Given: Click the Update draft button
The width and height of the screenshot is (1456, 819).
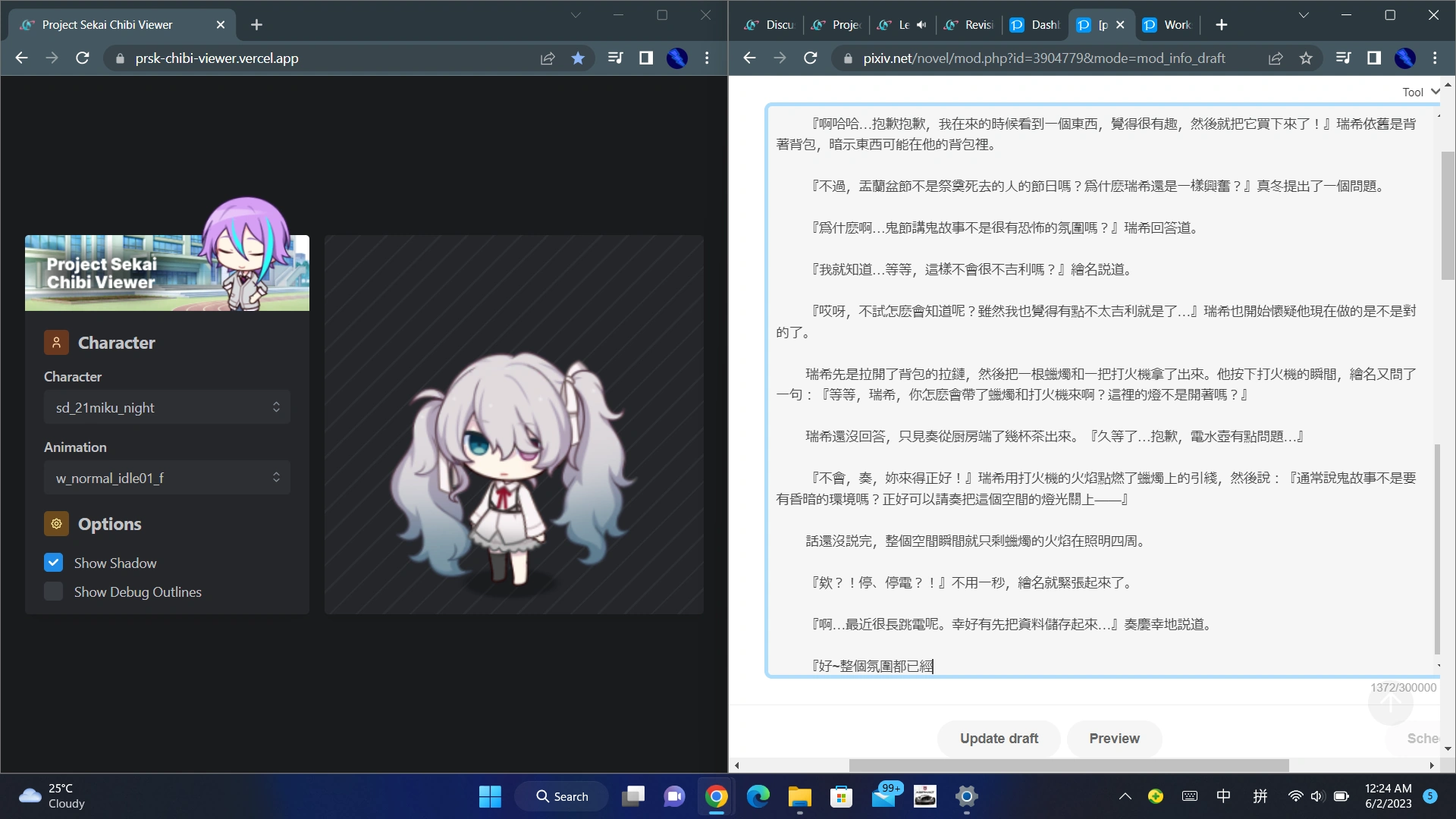Looking at the screenshot, I should (x=999, y=739).
